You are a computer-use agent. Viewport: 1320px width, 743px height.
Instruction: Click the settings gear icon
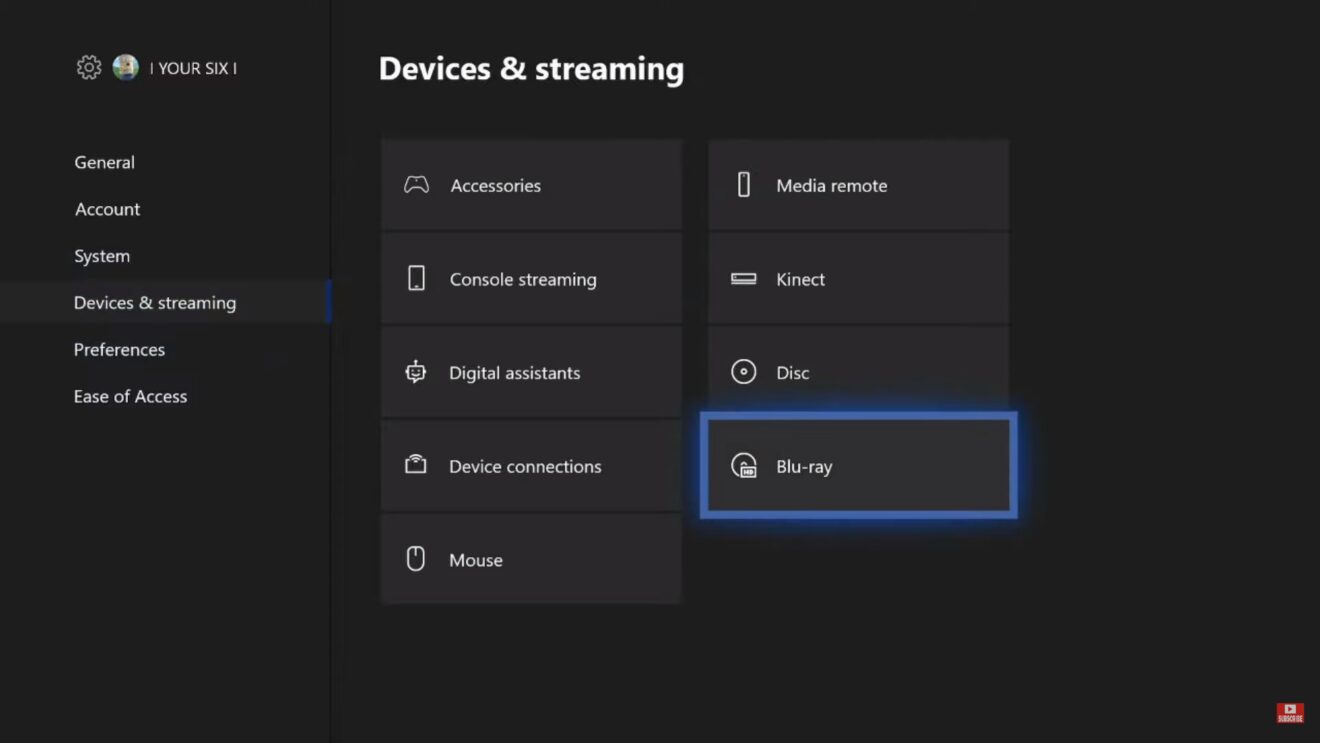pos(89,68)
